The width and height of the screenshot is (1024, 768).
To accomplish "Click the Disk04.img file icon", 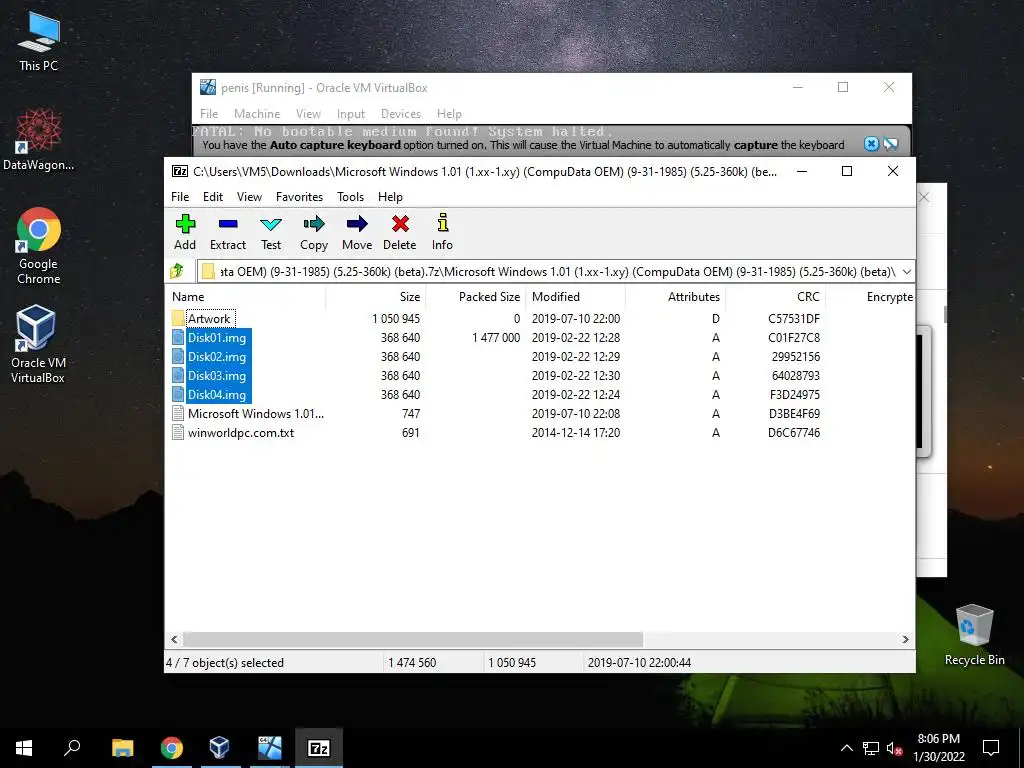I will pos(178,394).
